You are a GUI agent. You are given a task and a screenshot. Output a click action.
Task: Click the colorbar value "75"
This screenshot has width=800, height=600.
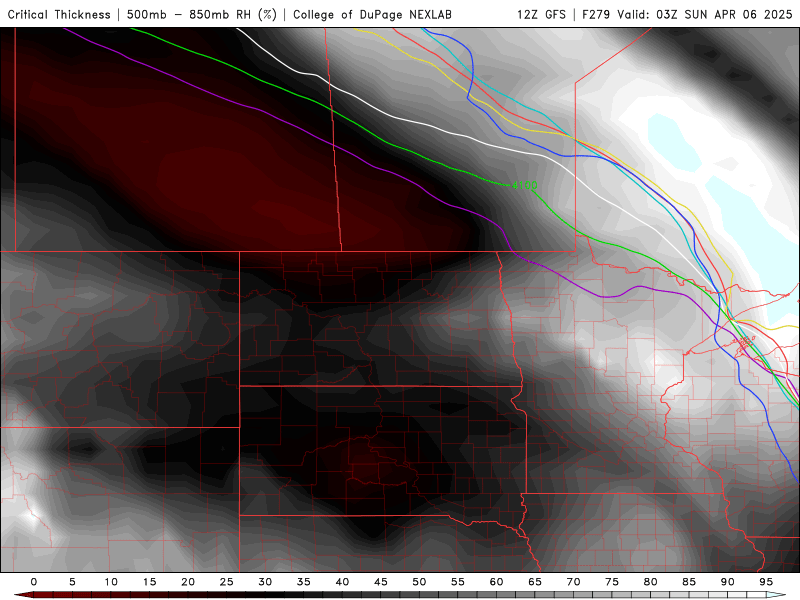(612, 582)
